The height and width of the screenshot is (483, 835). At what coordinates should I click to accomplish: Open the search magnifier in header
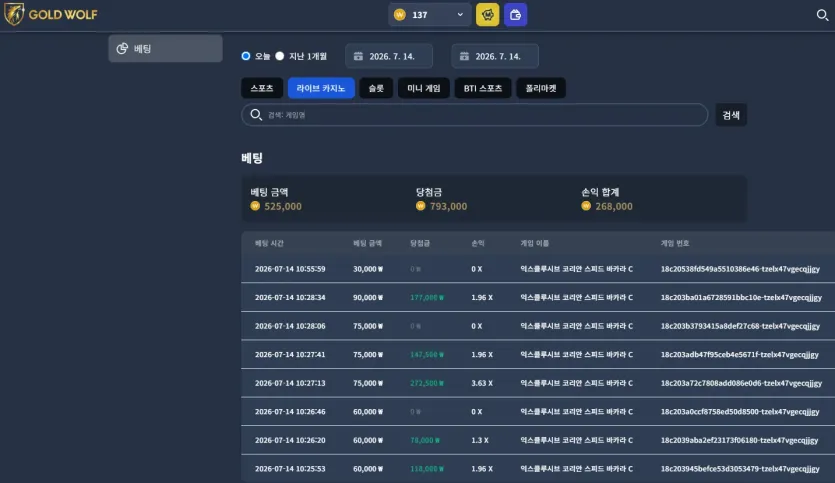[822, 15]
